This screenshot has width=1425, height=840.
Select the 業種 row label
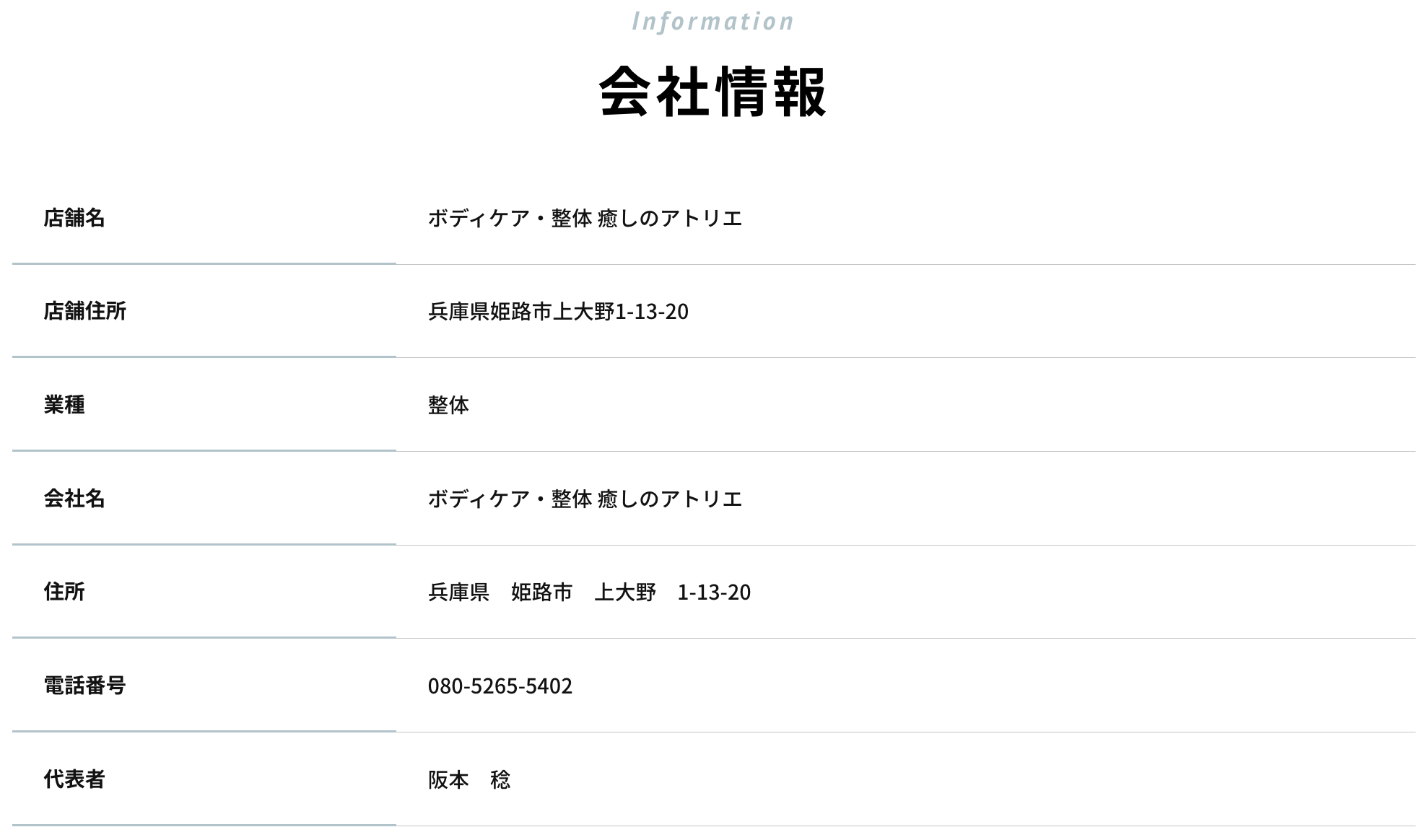[64, 405]
